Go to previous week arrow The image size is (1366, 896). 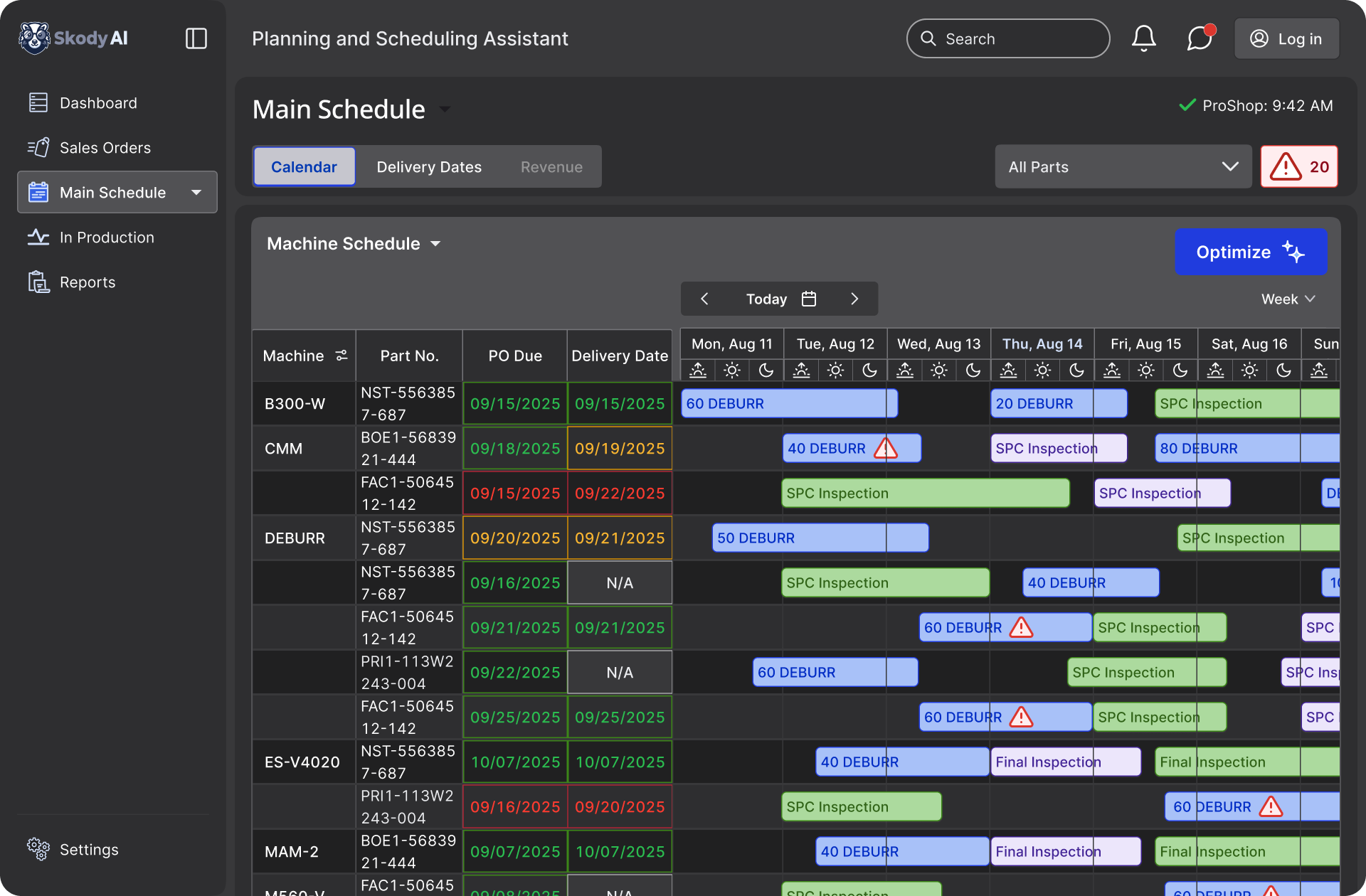[704, 299]
